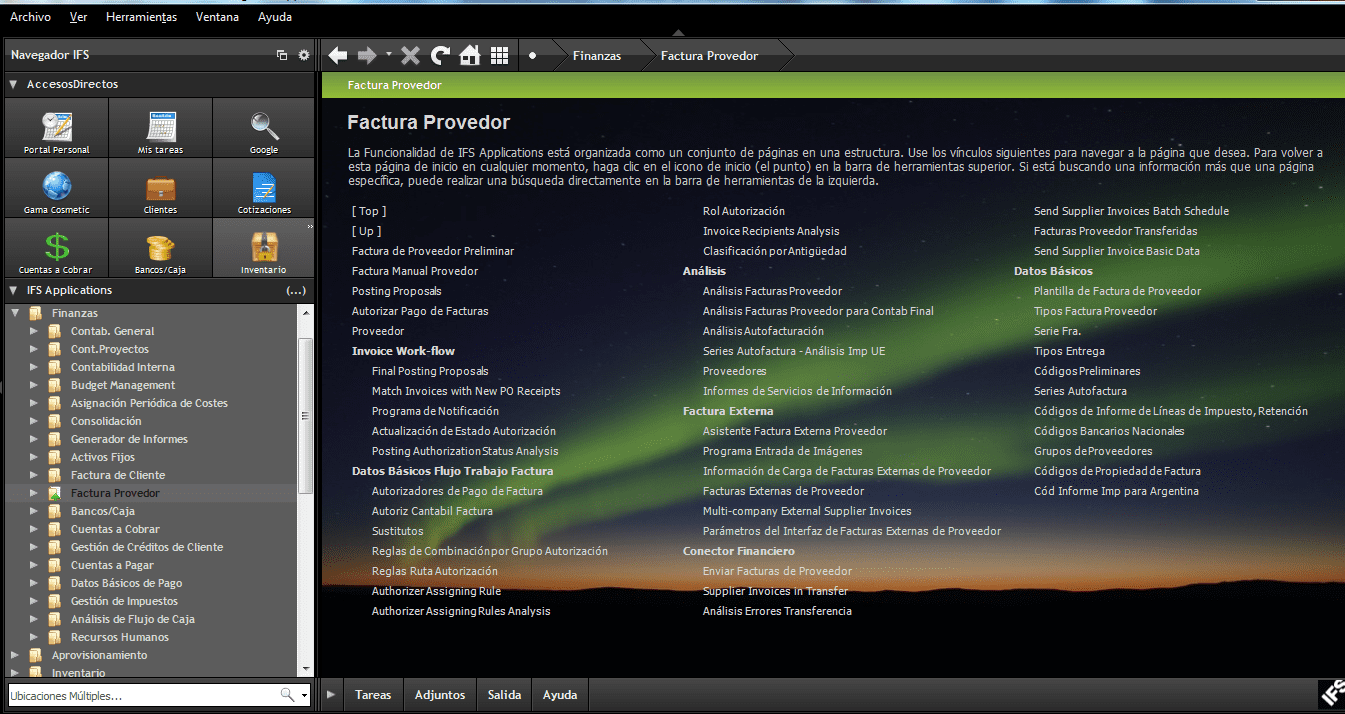This screenshot has width=1345, height=714.
Task: Open the Análisis Facturas Proveedor link
Action: pyautogui.click(x=772, y=291)
